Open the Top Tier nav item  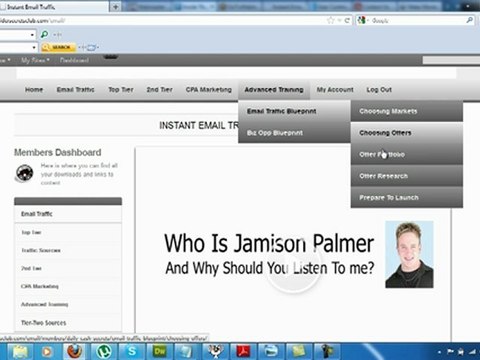(x=121, y=90)
